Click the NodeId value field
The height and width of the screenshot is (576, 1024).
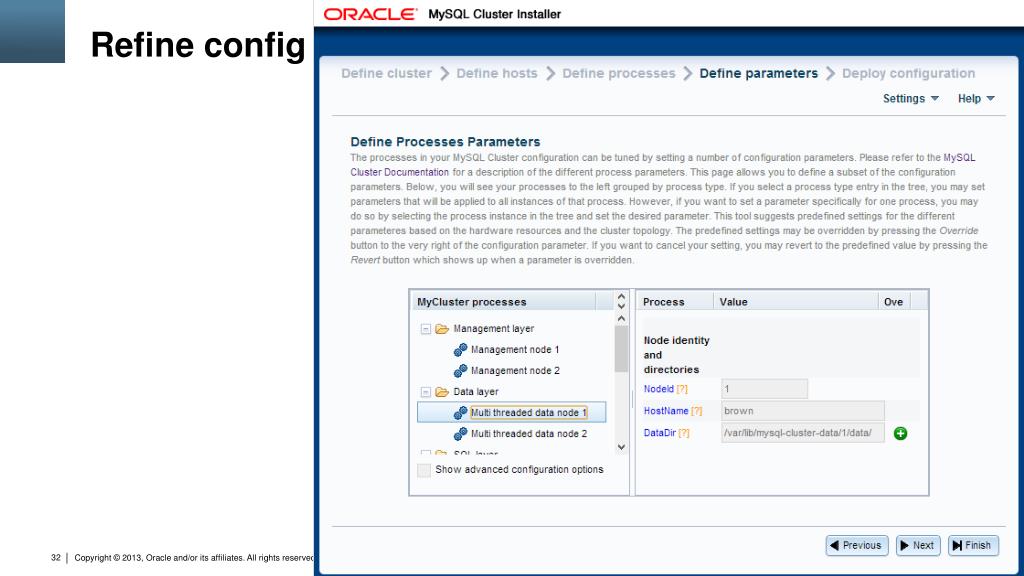point(764,389)
